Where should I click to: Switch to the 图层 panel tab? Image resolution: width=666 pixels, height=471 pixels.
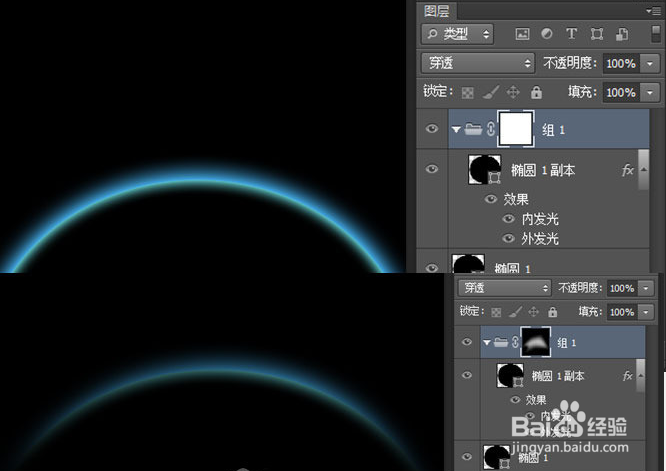tap(437, 11)
